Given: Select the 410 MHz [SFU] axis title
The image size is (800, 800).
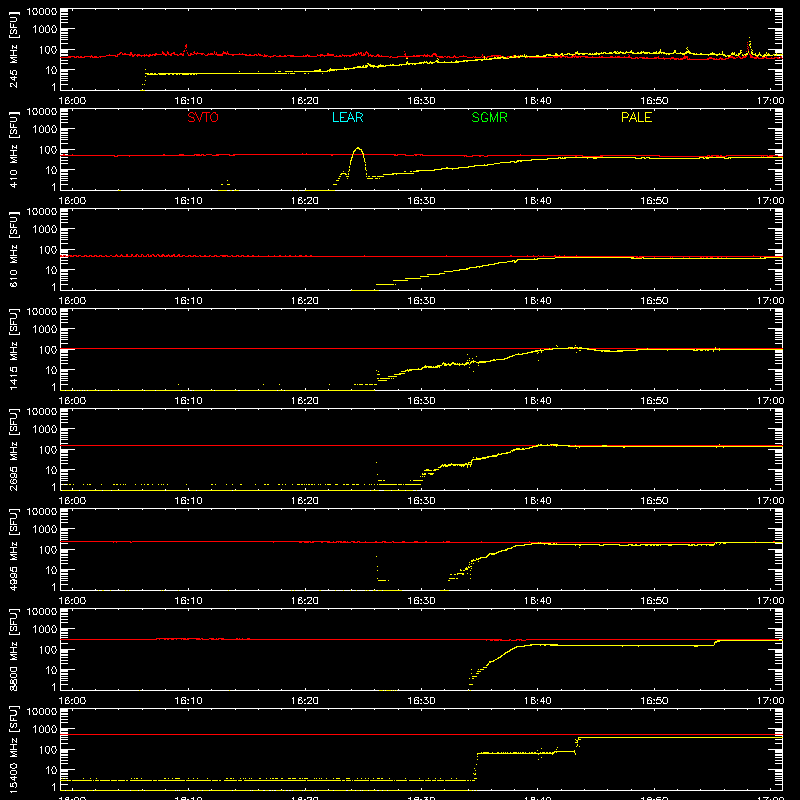Looking at the screenshot, I should pos(13,149).
